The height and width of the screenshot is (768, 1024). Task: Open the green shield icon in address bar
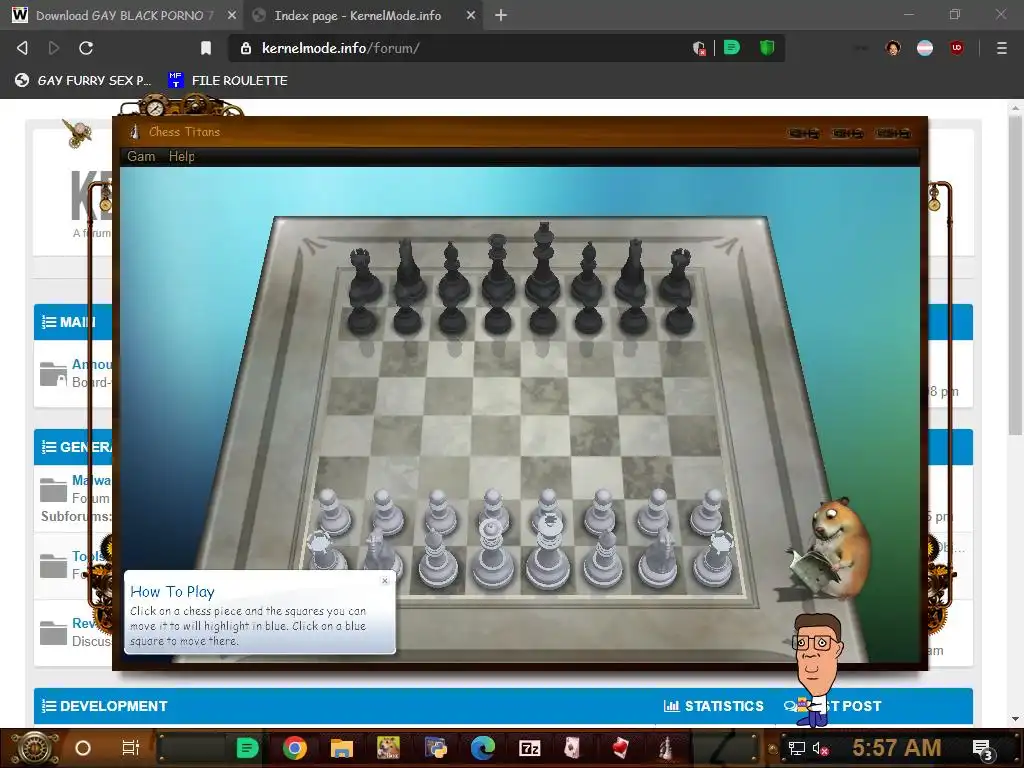(767, 47)
